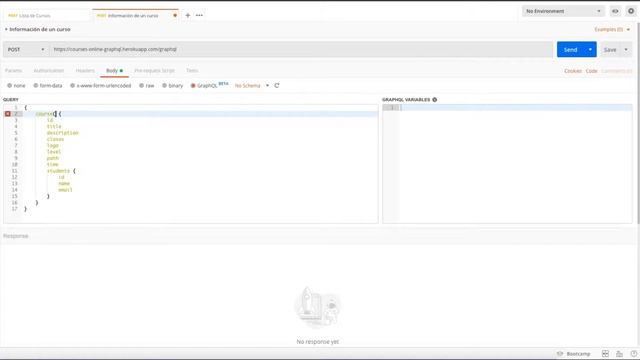Open the Save button dropdown arrow

click(x=626, y=49)
